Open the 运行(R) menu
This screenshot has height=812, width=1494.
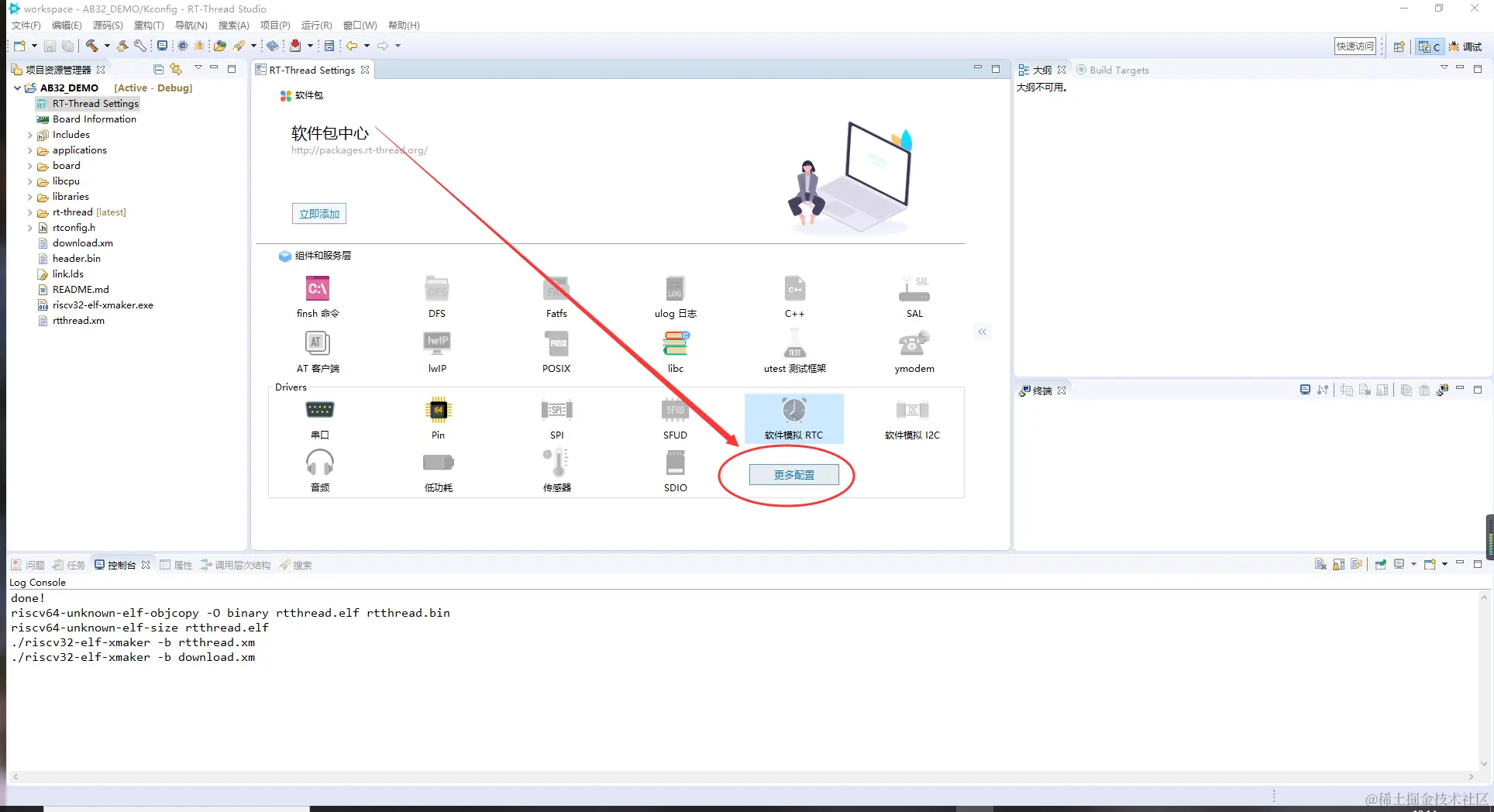[x=316, y=26]
